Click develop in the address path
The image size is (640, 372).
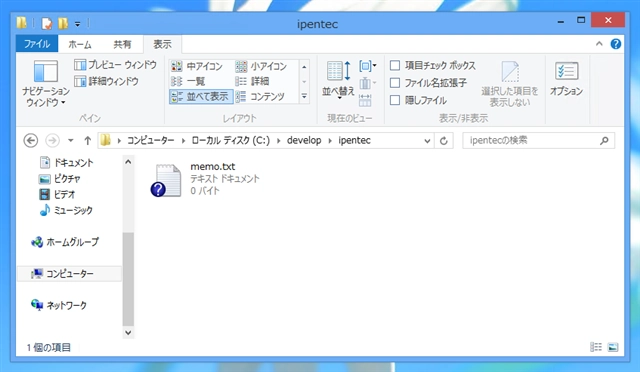304,140
